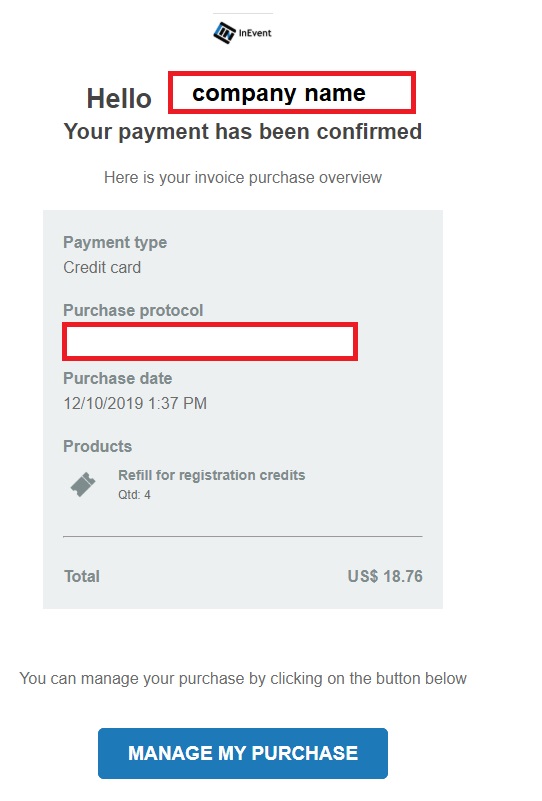Click the Purchase protocol label
This screenshot has height=801, width=542.
coord(133,310)
